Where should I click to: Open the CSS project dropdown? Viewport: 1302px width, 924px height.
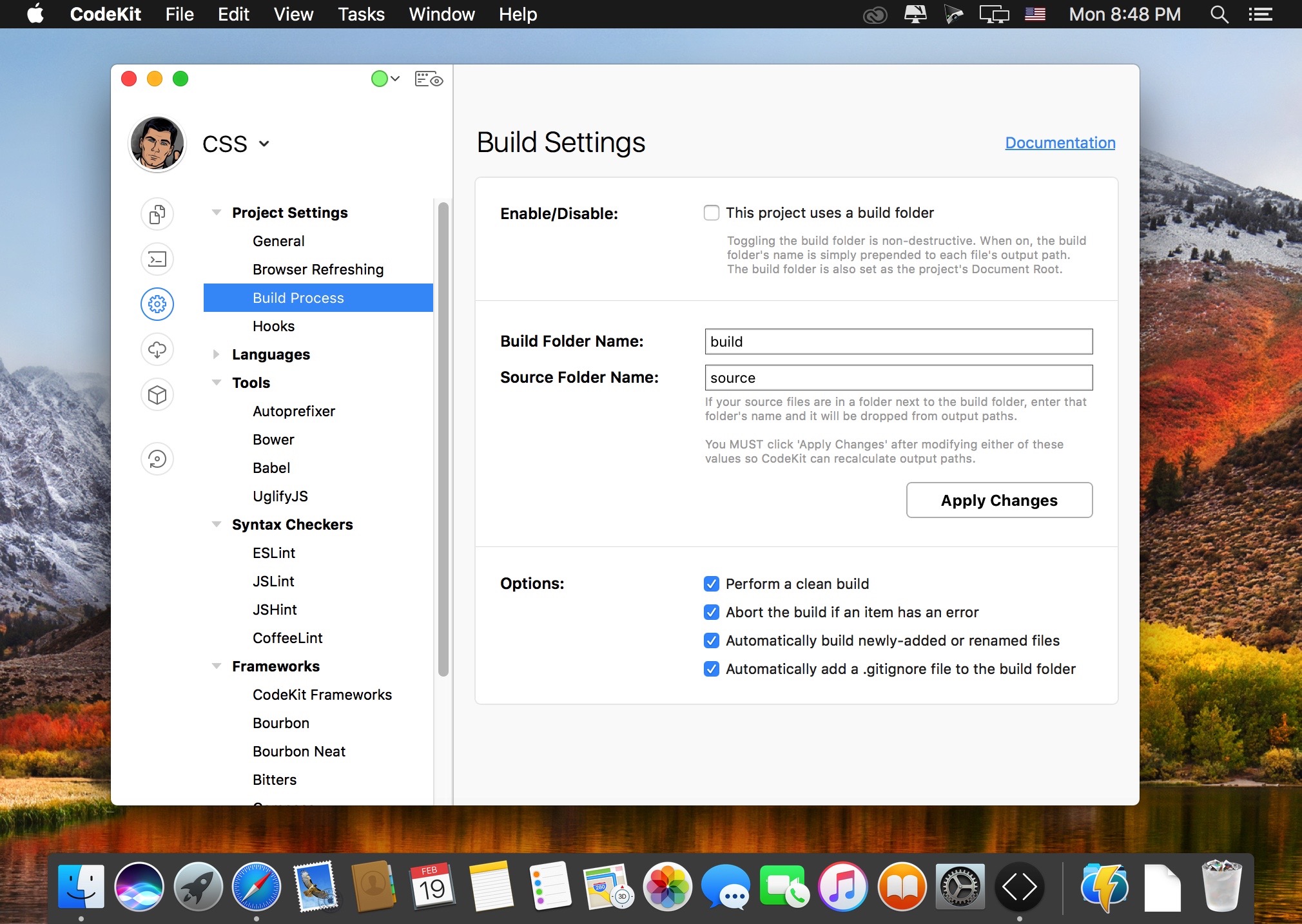tap(236, 144)
